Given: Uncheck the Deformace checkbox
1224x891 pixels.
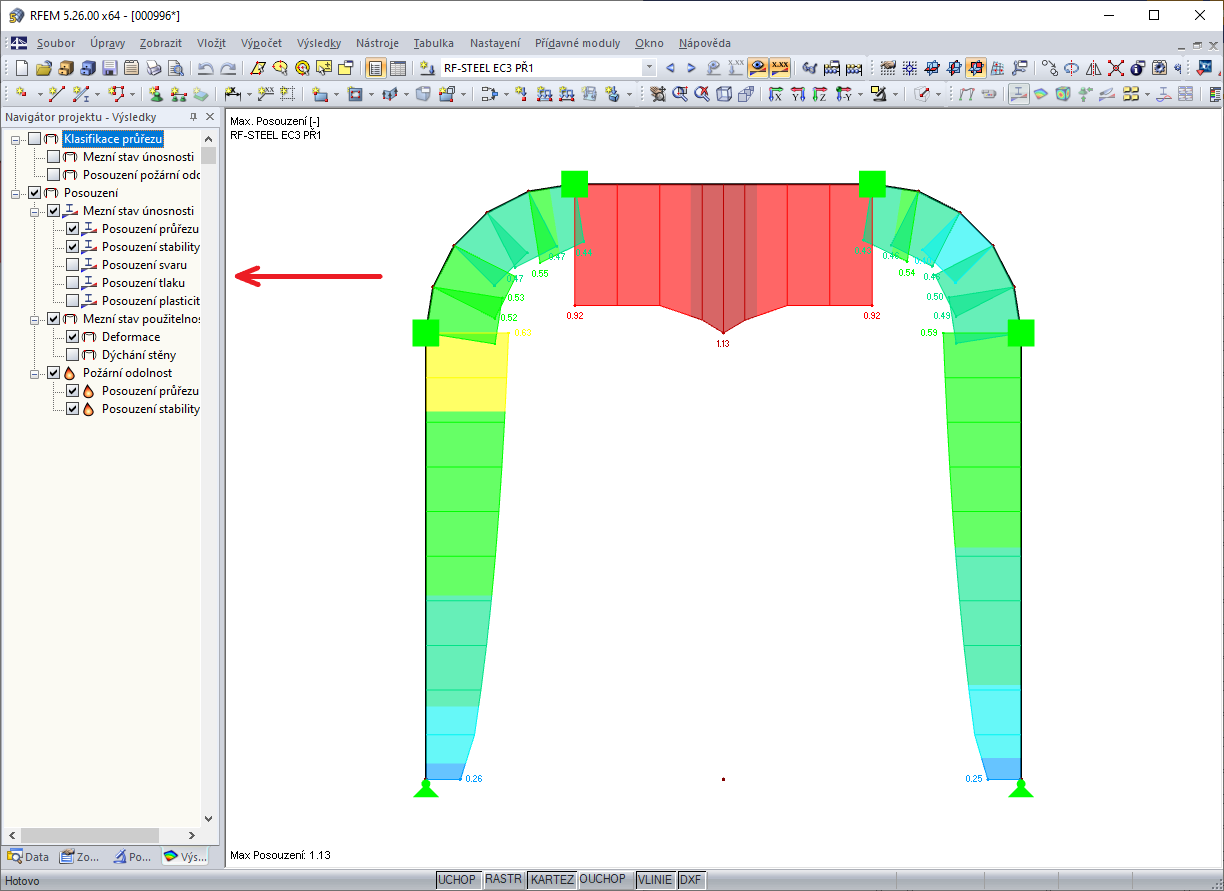Looking at the screenshot, I should (x=73, y=337).
